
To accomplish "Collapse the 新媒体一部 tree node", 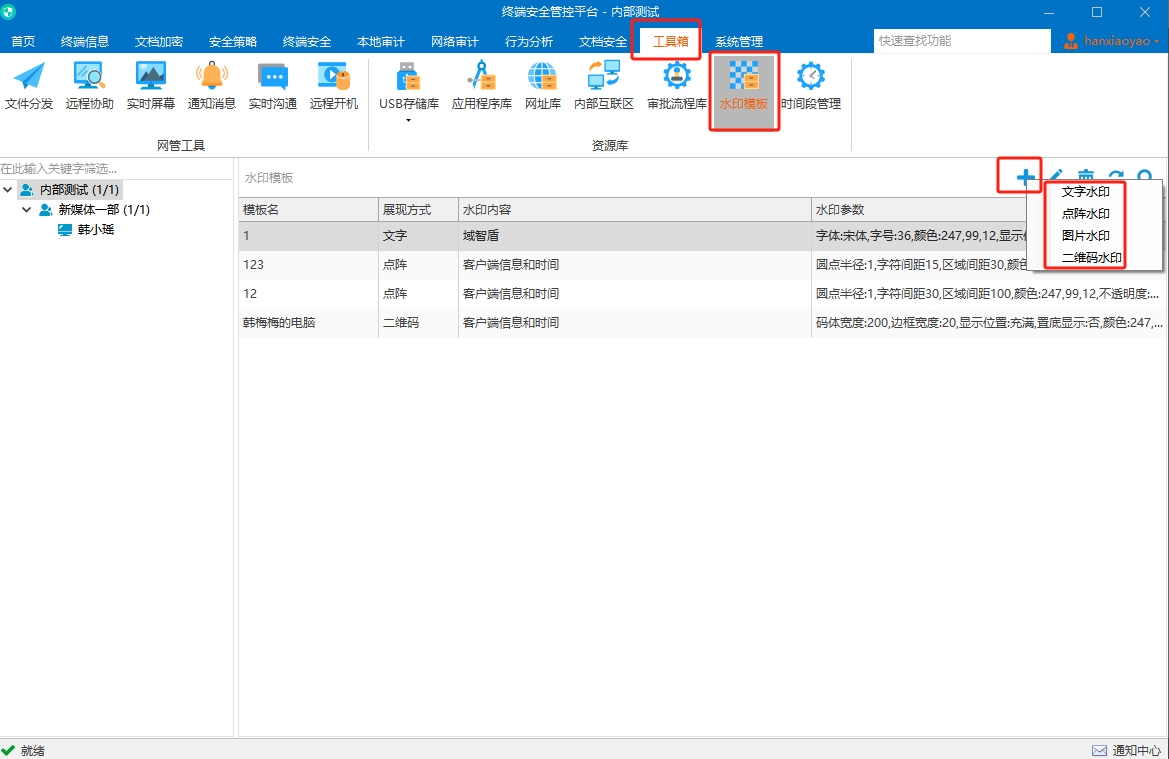I will tap(26, 210).
